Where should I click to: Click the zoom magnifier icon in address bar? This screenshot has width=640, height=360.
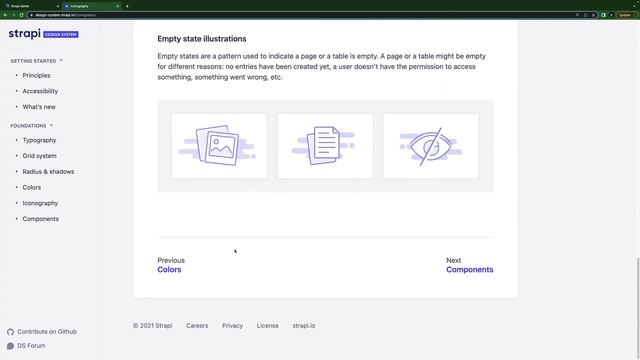[577, 15]
